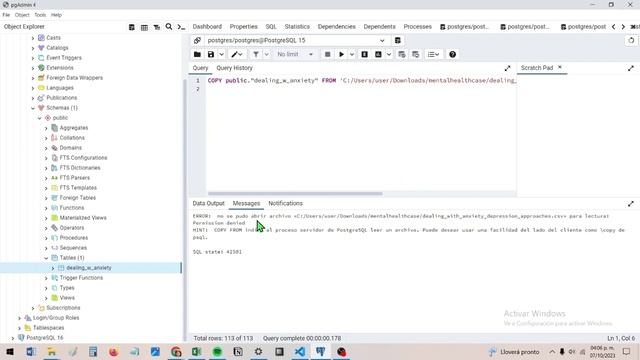Click the Help question mark icon
The height and width of the screenshot is (360, 640).
pyautogui.click(x=452, y=54)
